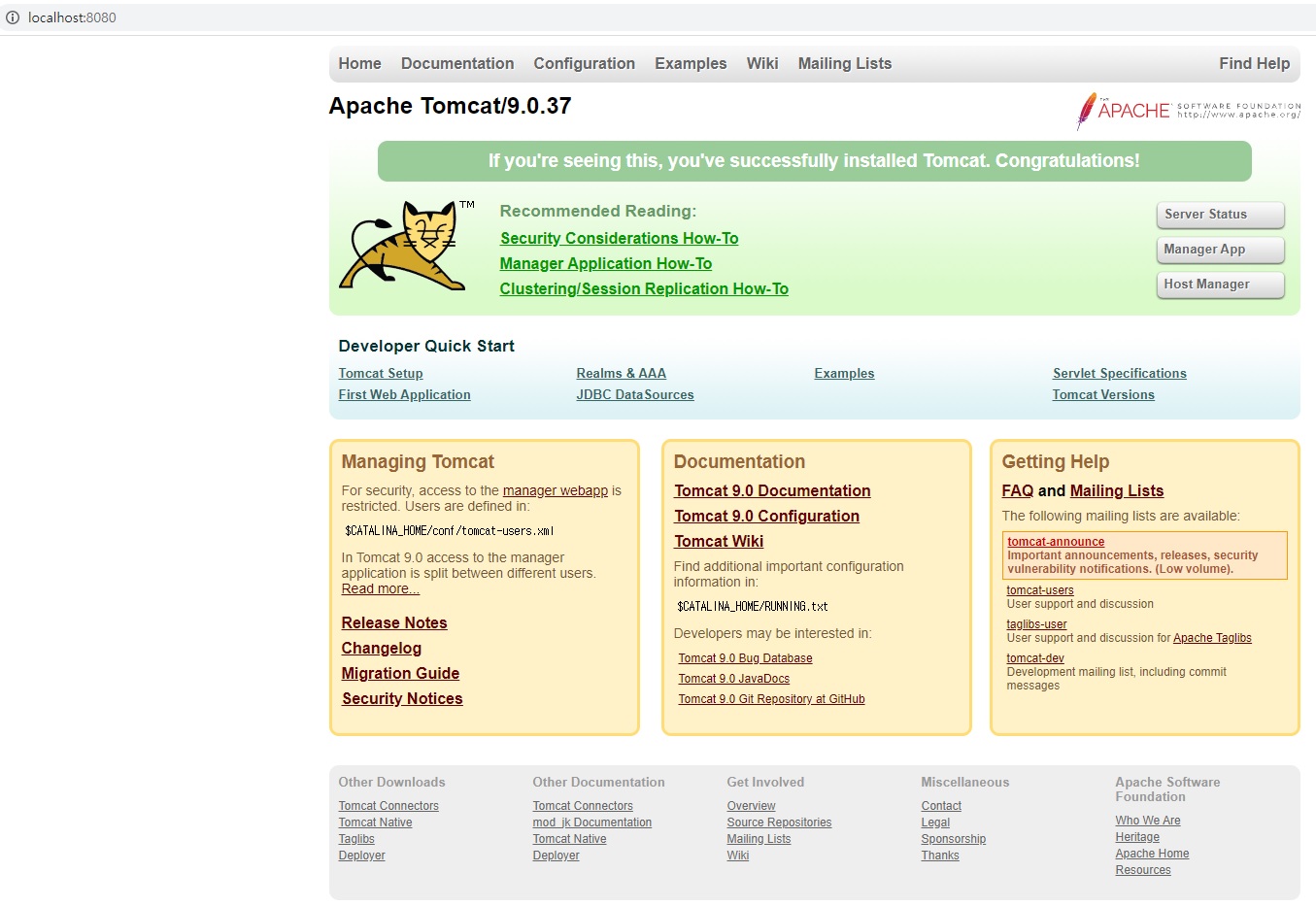Open Servlet Specifications link
Viewport: 1316px width, 906px height.
coord(1119,373)
